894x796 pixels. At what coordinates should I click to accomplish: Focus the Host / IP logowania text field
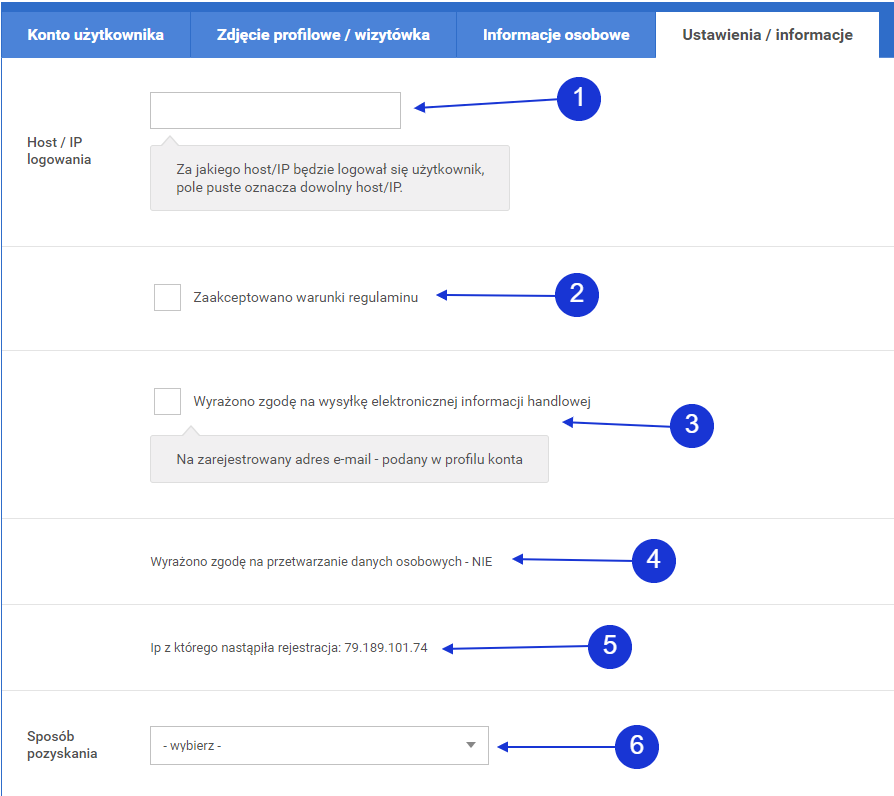[275, 111]
